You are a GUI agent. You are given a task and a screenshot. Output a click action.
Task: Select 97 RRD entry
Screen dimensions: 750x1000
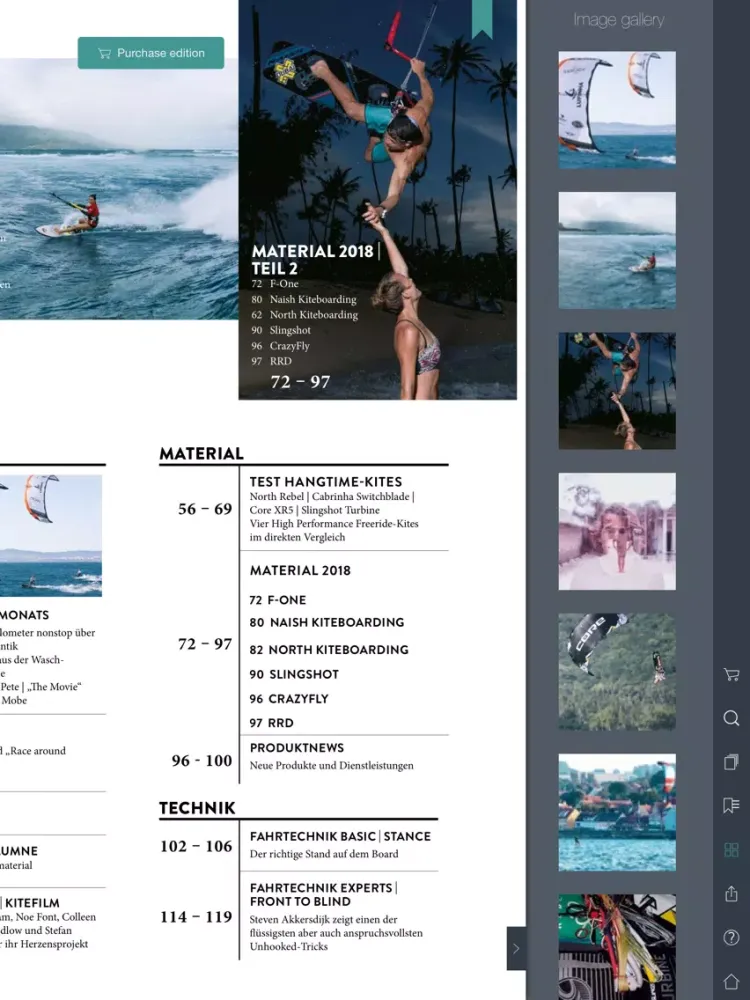271,723
